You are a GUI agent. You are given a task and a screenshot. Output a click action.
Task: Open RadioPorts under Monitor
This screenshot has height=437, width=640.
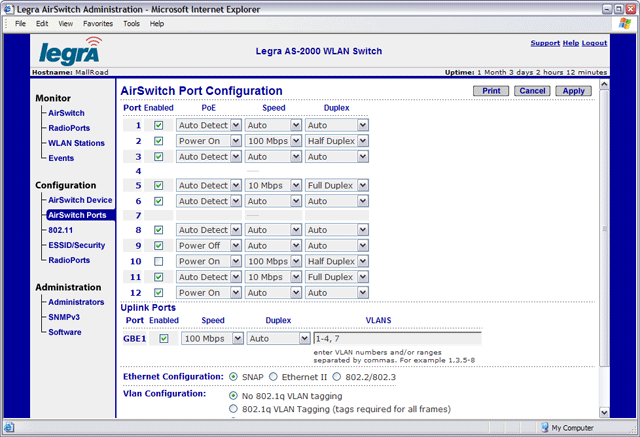69,128
